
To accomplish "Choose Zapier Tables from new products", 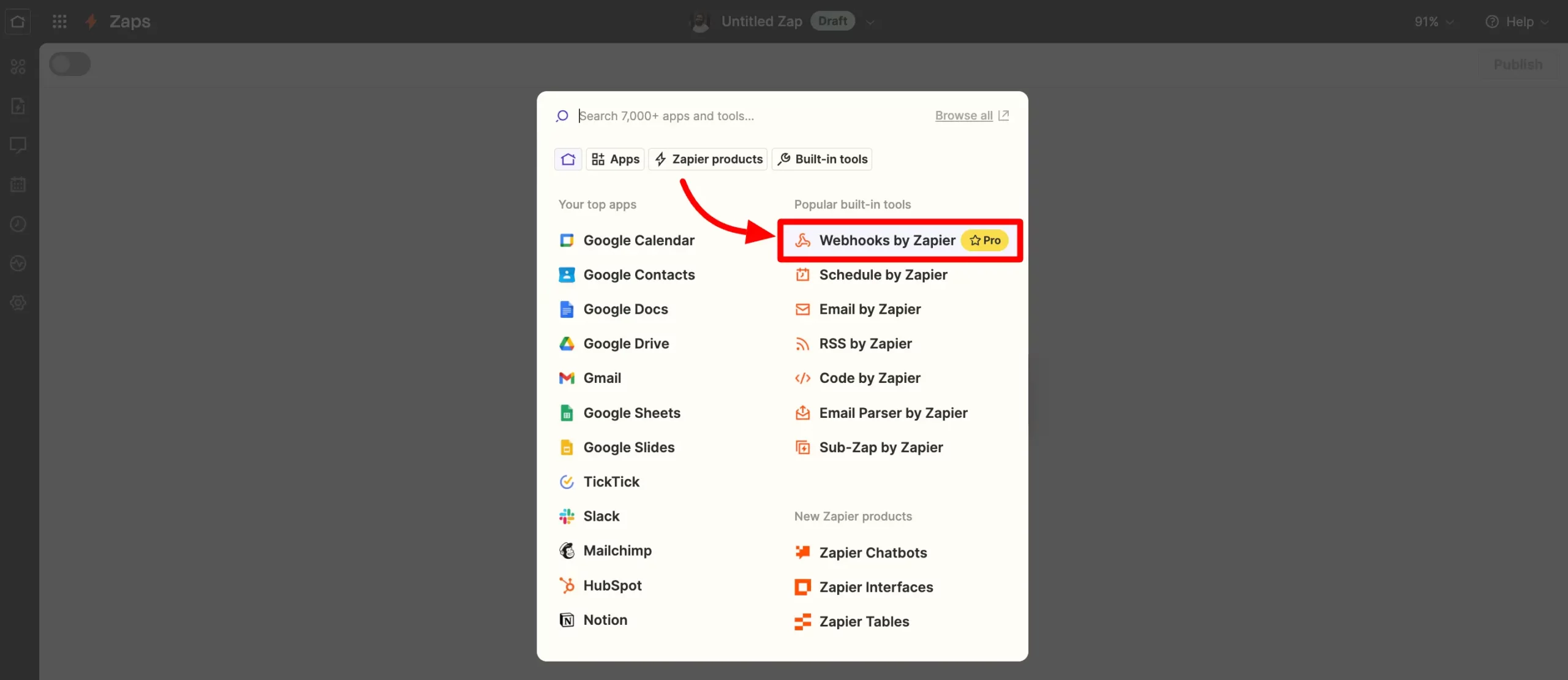I will click(864, 622).
